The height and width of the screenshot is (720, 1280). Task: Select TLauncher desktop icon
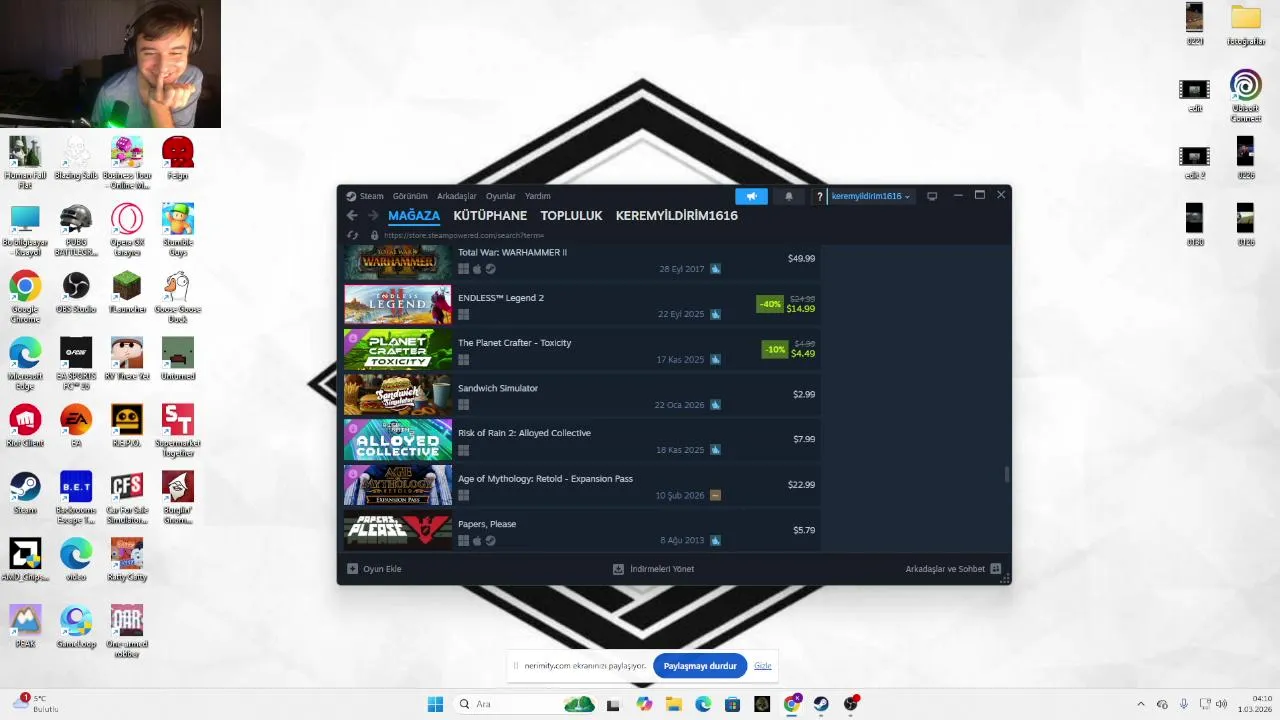127,292
